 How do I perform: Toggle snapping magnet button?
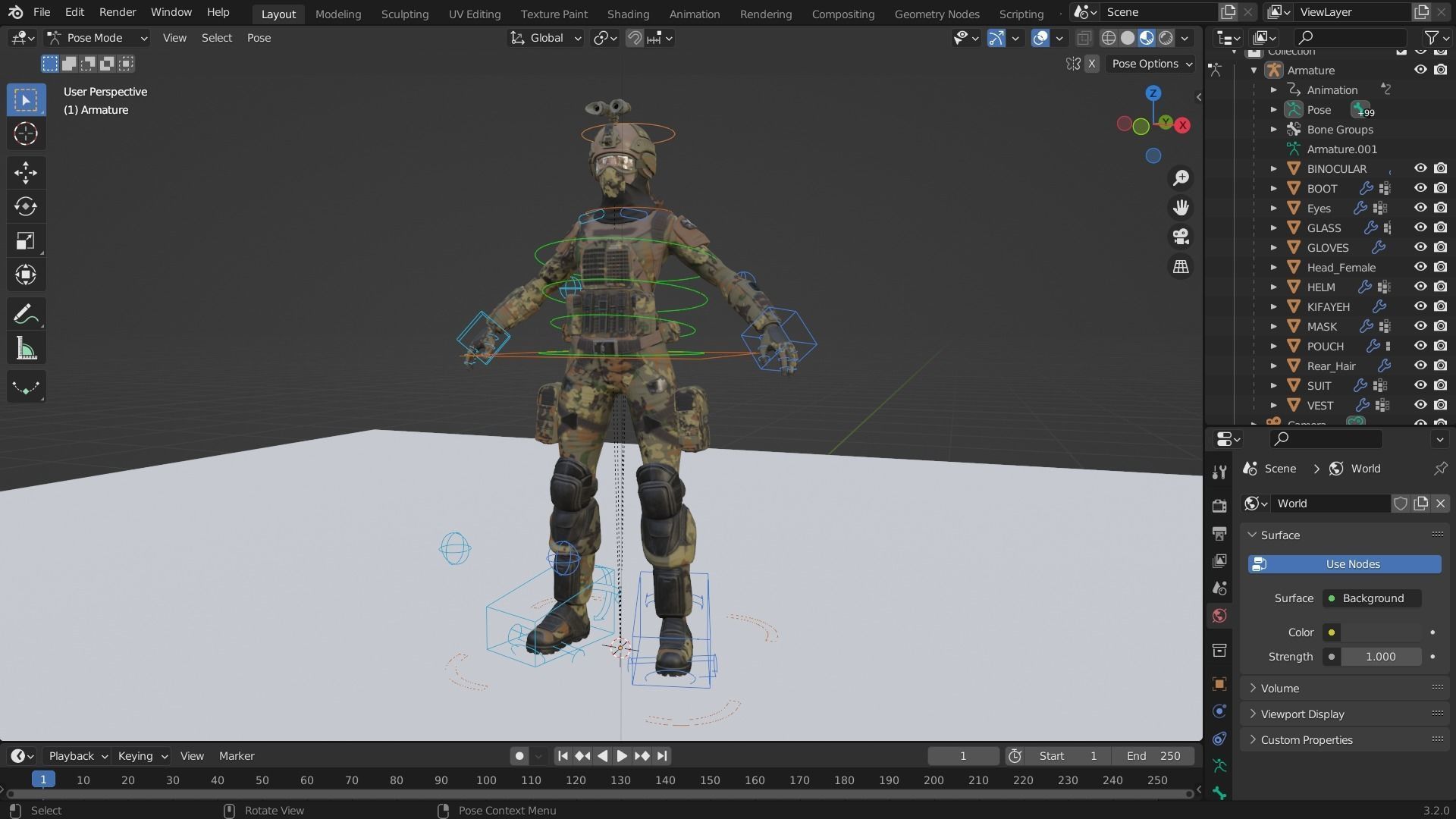point(634,38)
